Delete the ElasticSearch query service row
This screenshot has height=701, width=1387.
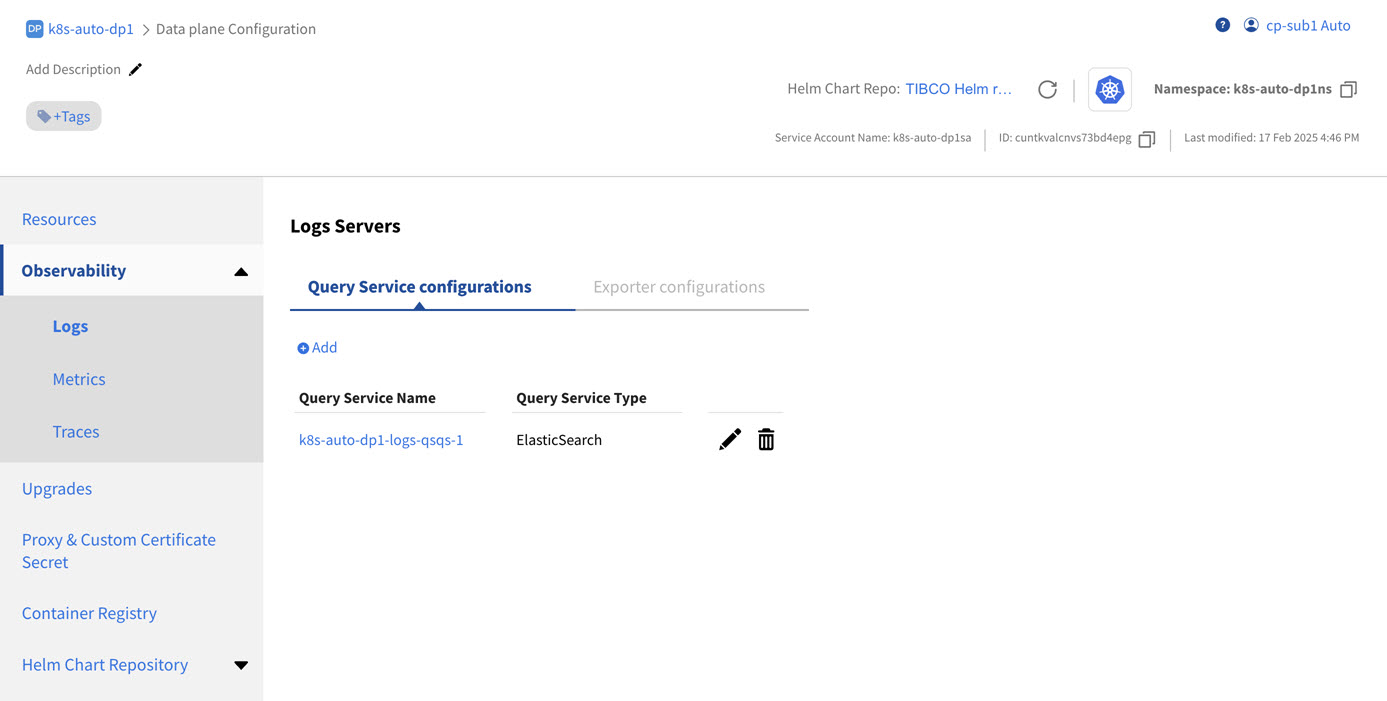[766, 439]
